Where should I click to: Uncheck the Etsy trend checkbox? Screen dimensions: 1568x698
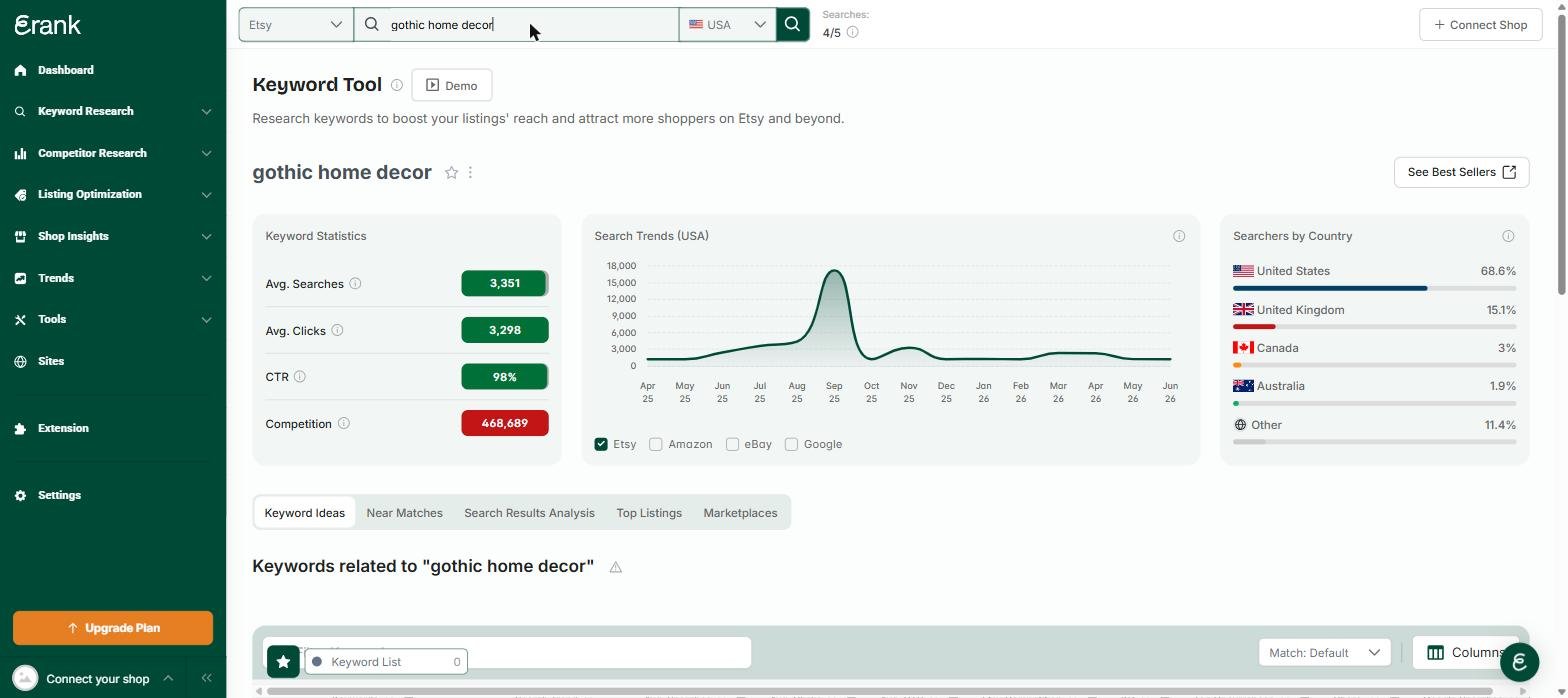tap(601, 444)
